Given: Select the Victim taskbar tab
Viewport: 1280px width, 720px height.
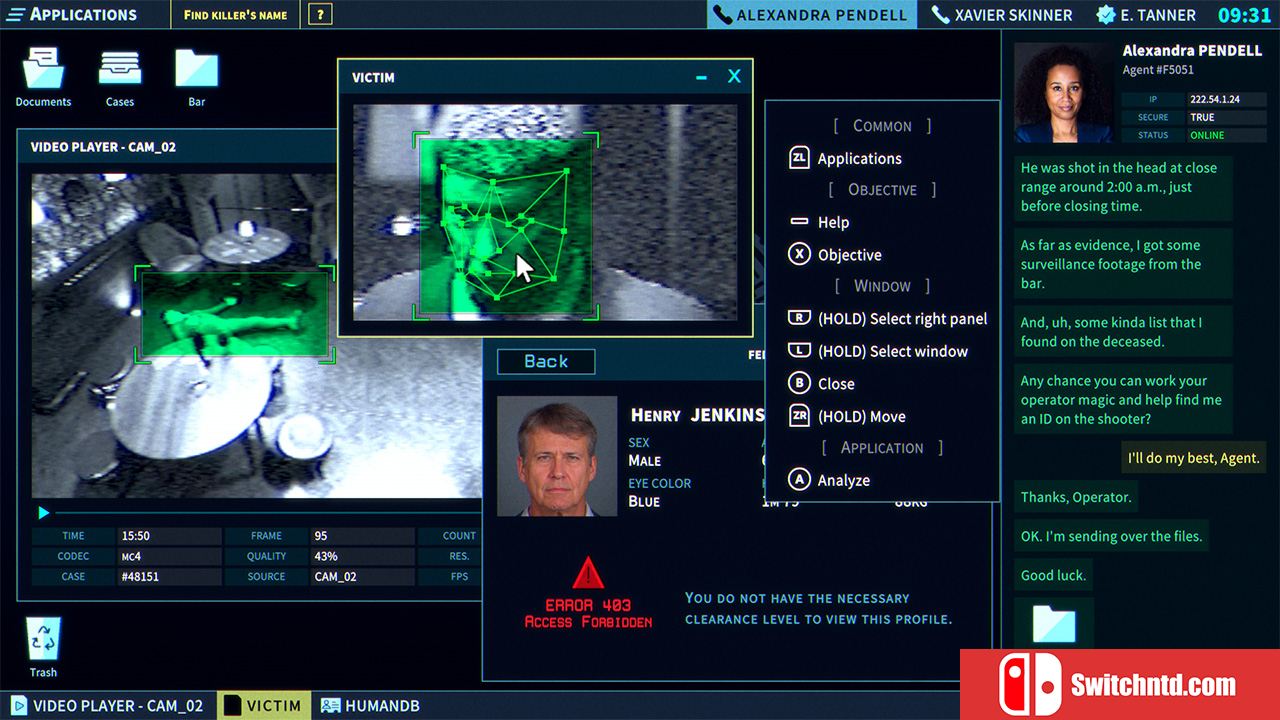Looking at the screenshot, I should pyautogui.click(x=264, y=705).
